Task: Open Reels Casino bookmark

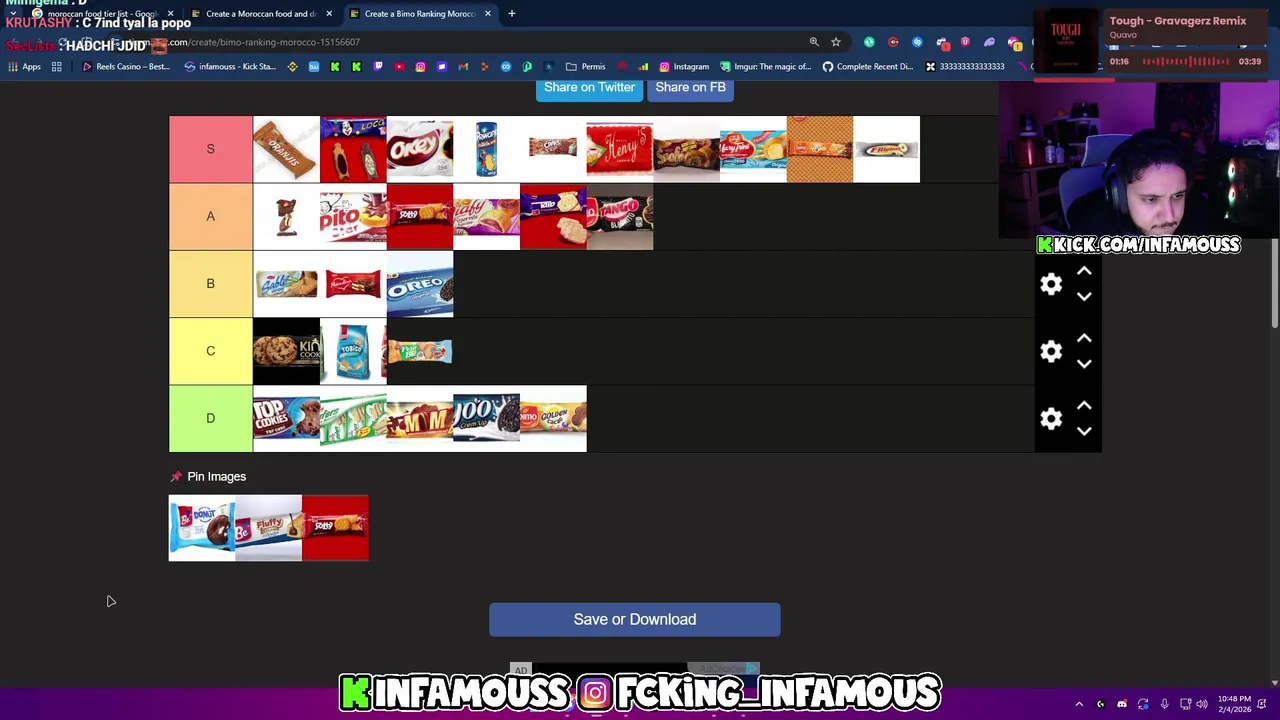Action: tap(126, 67)
